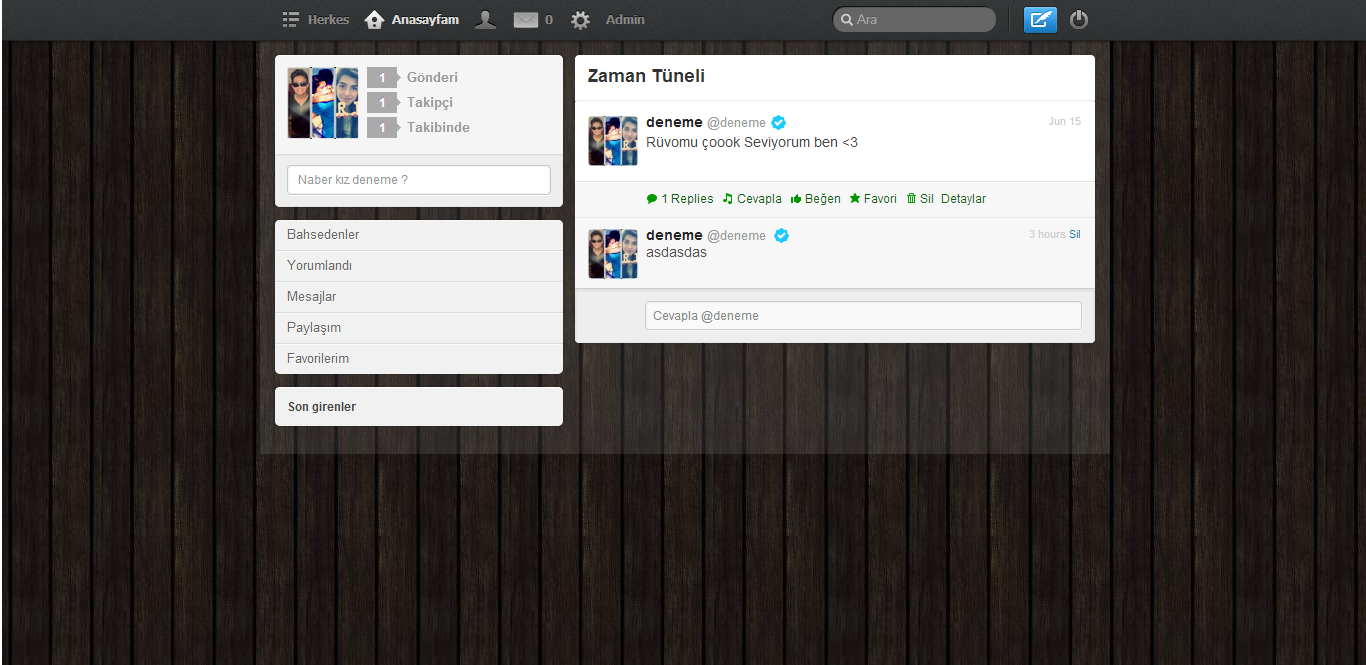Screen dimensions: 1366x665
Task: Log out using the power icon
Action: (1078, 19)
